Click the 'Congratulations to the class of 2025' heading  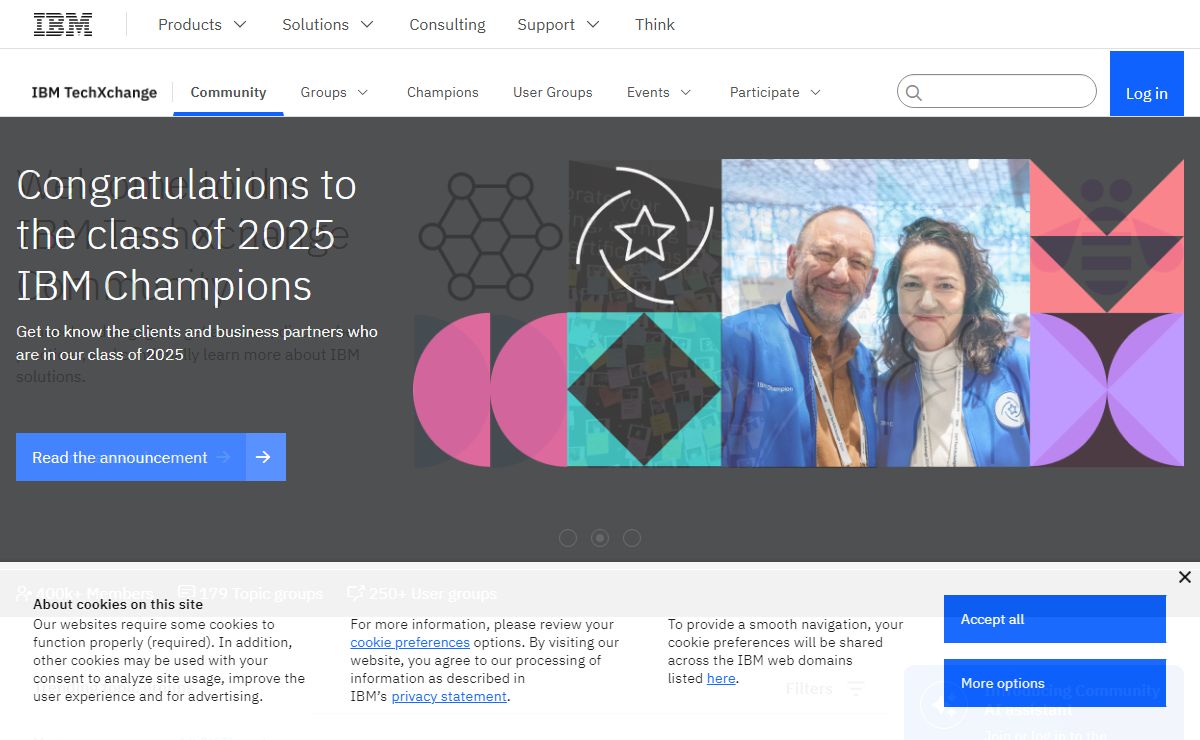187,235
